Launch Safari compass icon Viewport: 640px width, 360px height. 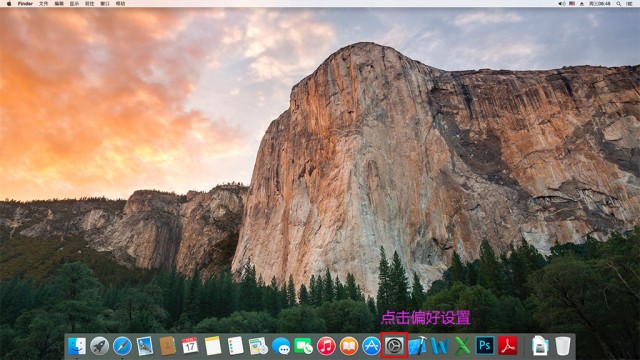(122, 346)
